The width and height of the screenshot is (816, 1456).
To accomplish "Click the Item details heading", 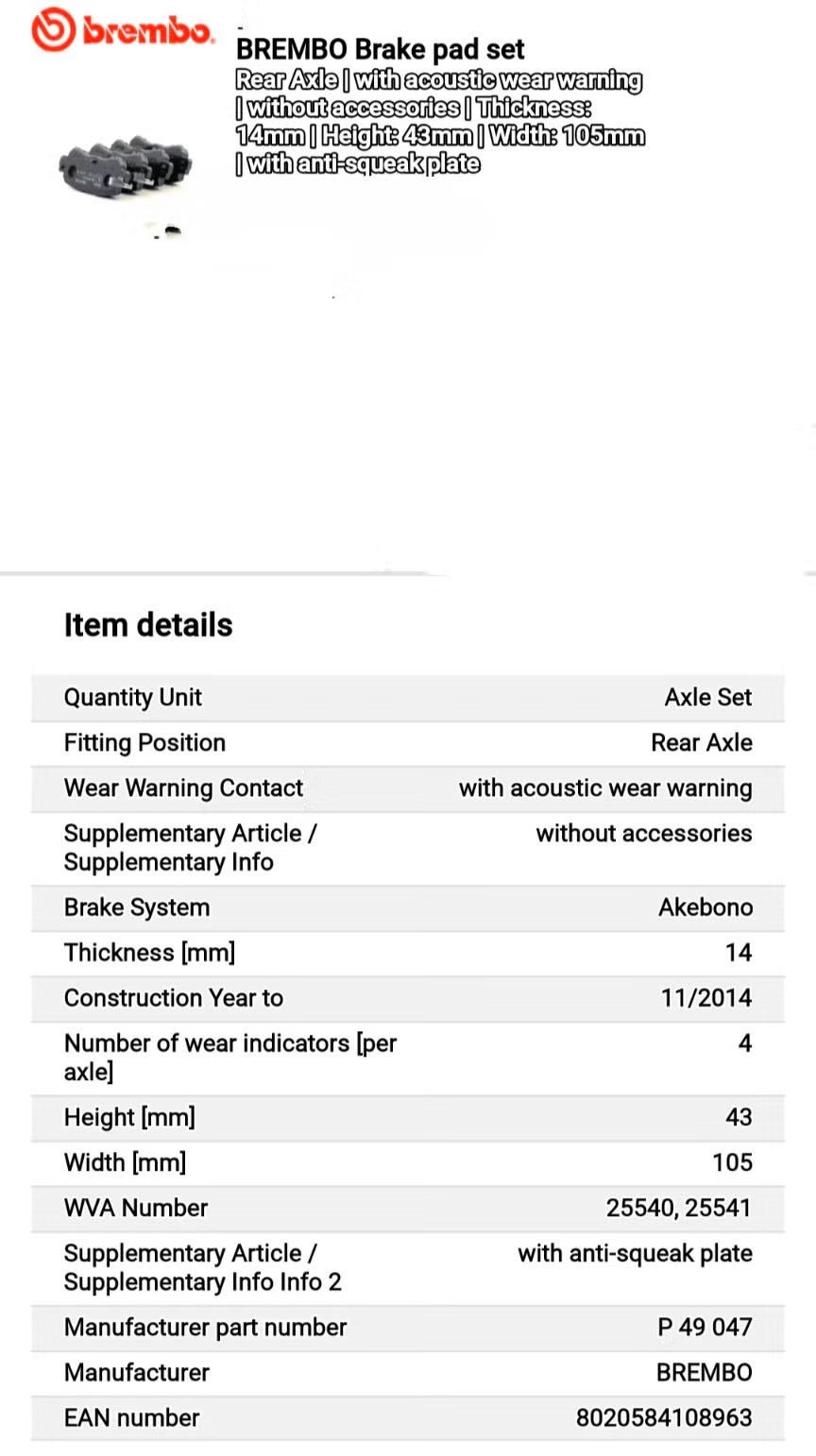I will (148, 625).
